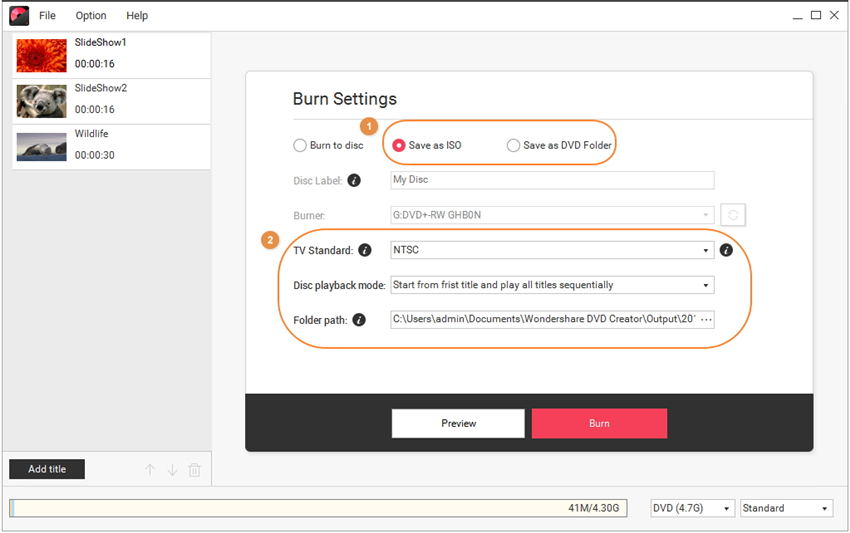Choose the Save as ISO radio button
850x533 pixels.
coord(399,145)
